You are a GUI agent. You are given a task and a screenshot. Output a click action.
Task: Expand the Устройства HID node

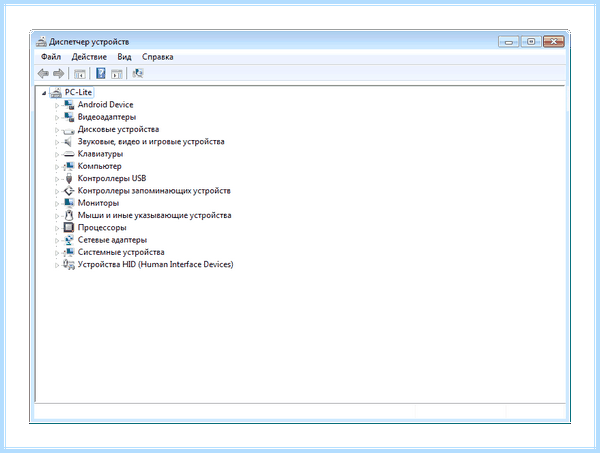[57, 265]
